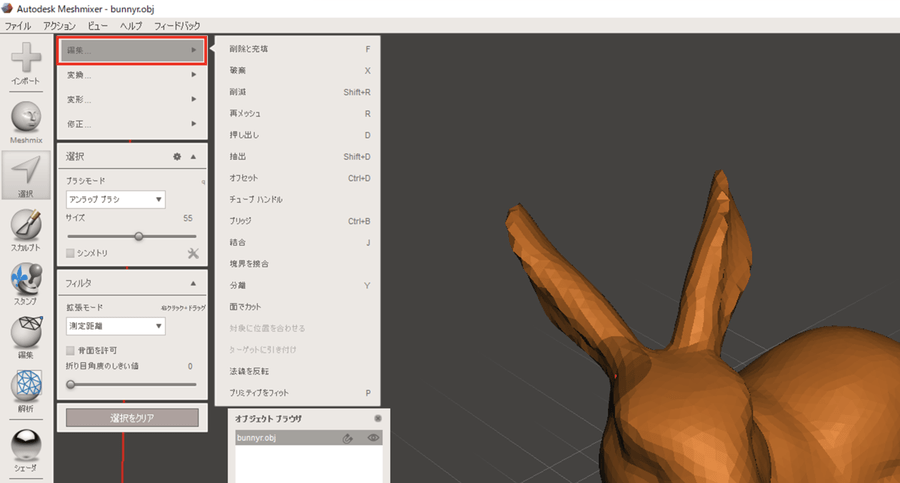Choose チューブ ハンドル from the submenu
The image size is (900, 483).
point(297,200)
